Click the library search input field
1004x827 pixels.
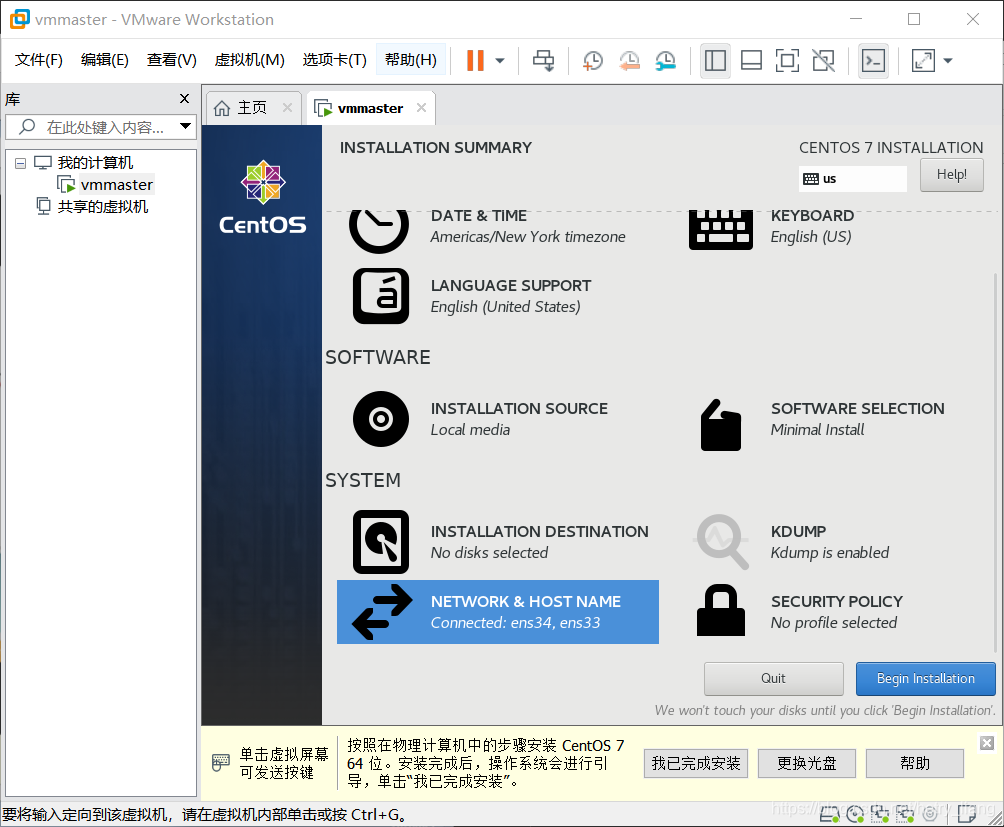100,127
